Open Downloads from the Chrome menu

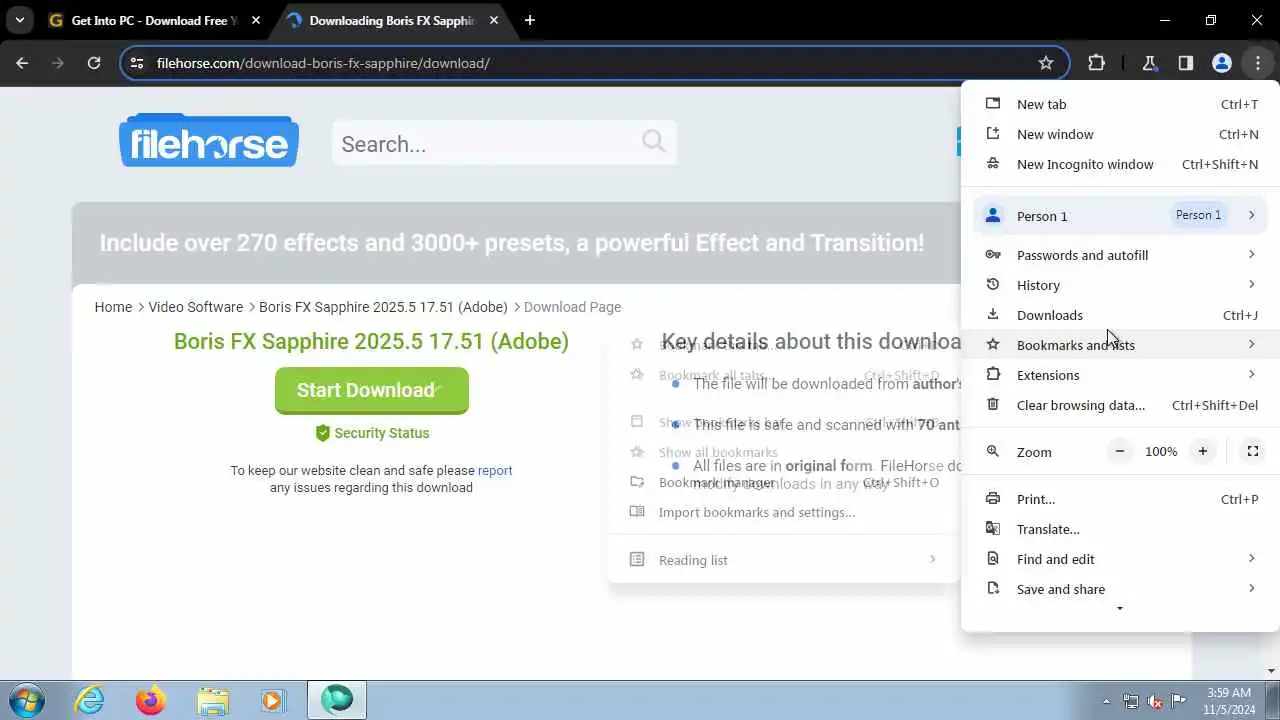coord(1120,315)
